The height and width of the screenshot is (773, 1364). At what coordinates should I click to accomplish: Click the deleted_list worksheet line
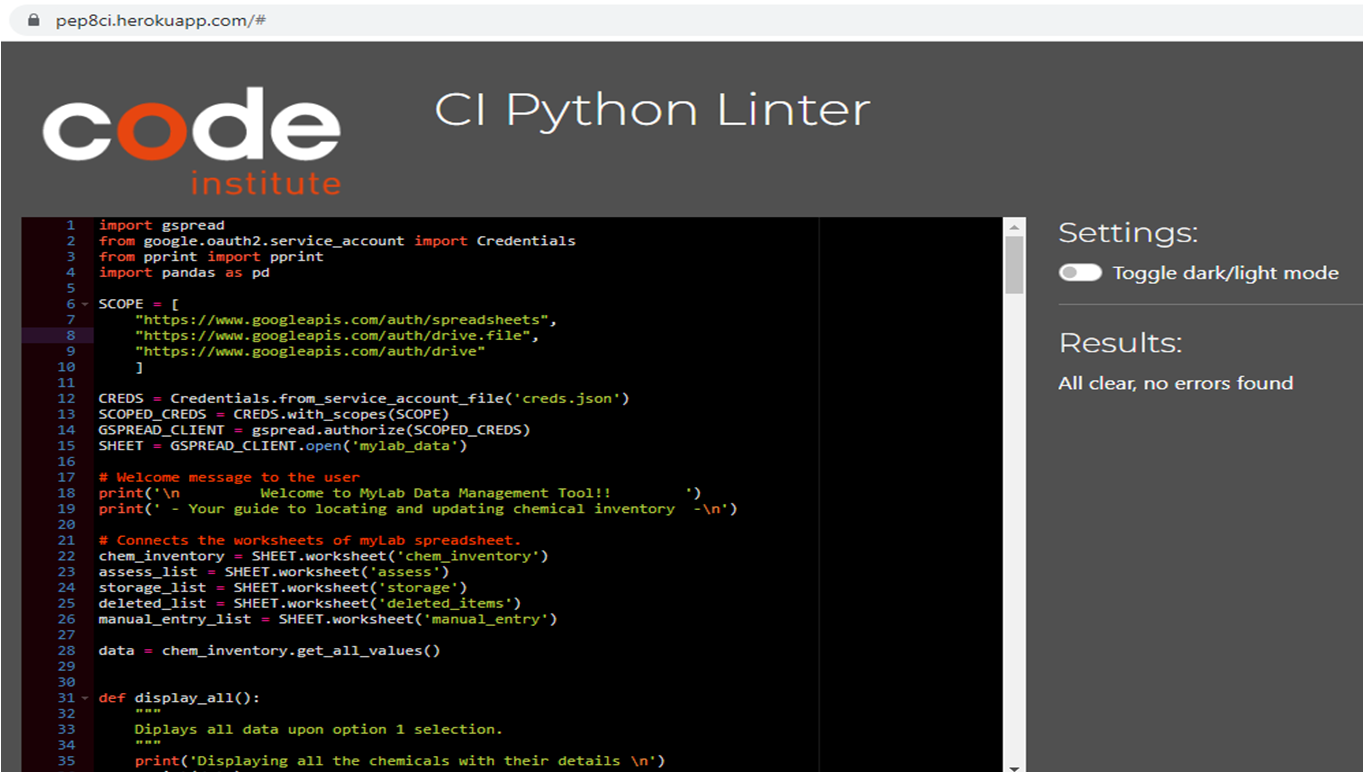click(x=310, y=603)
